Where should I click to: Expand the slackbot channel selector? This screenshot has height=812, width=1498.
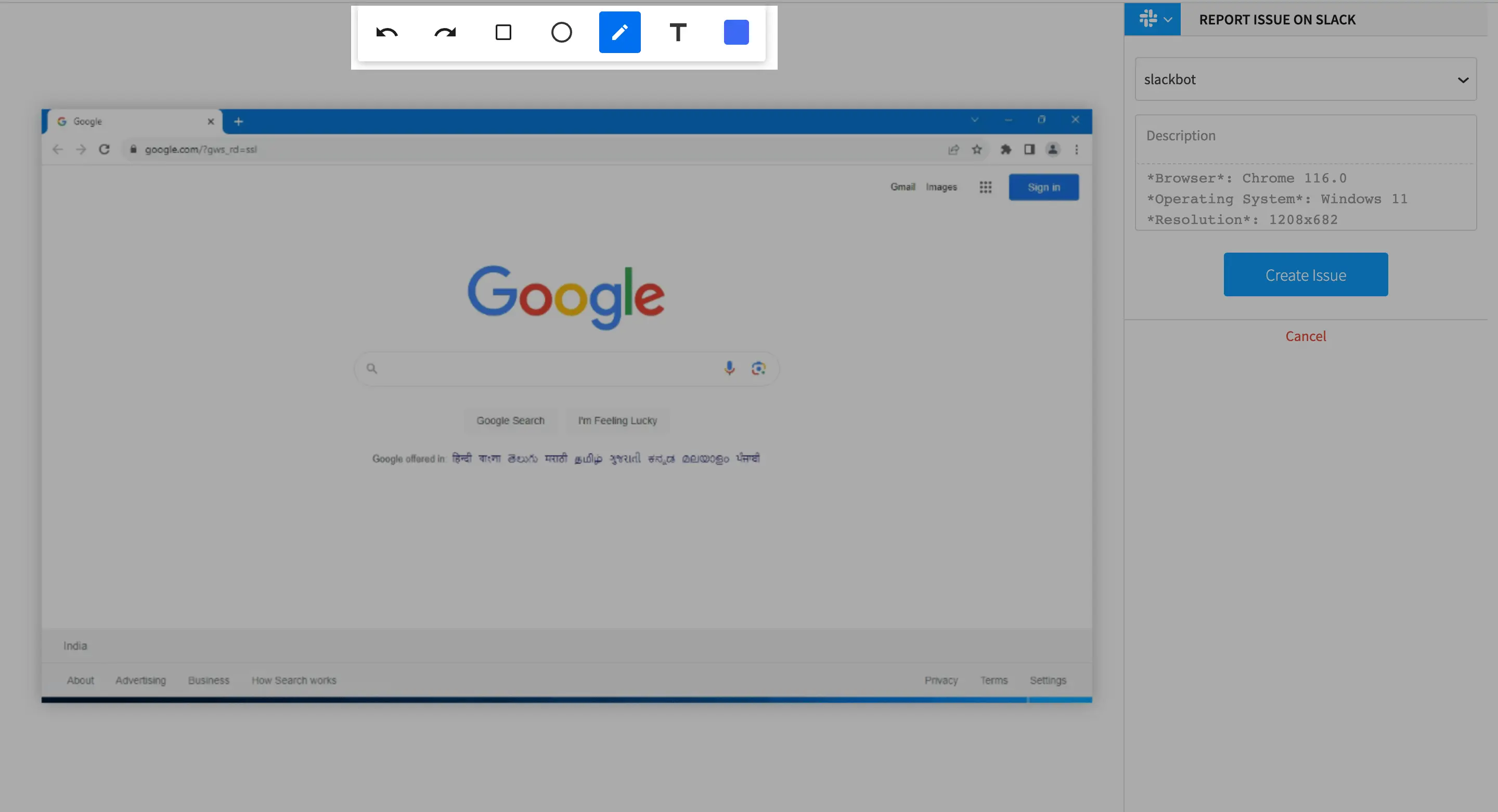[x=1305, y=80]
